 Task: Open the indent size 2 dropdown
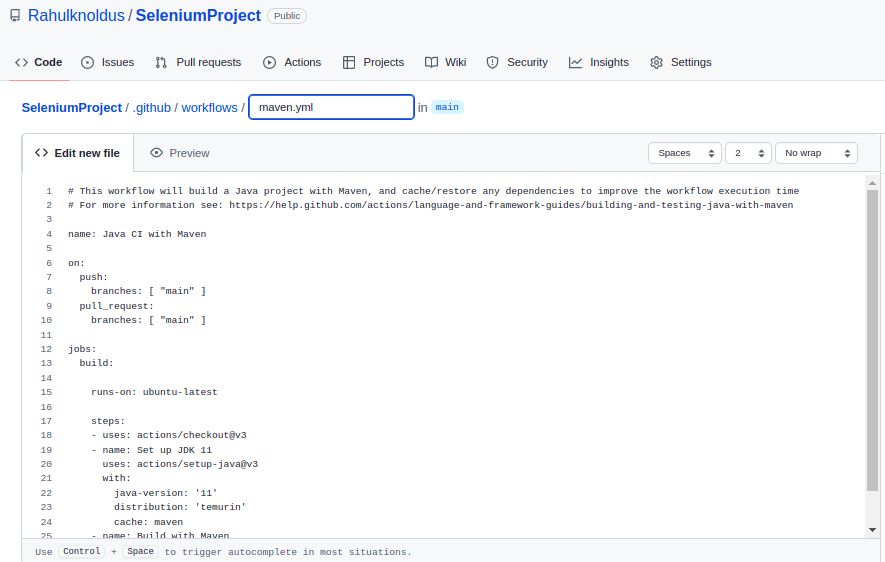tap(748, 153)
